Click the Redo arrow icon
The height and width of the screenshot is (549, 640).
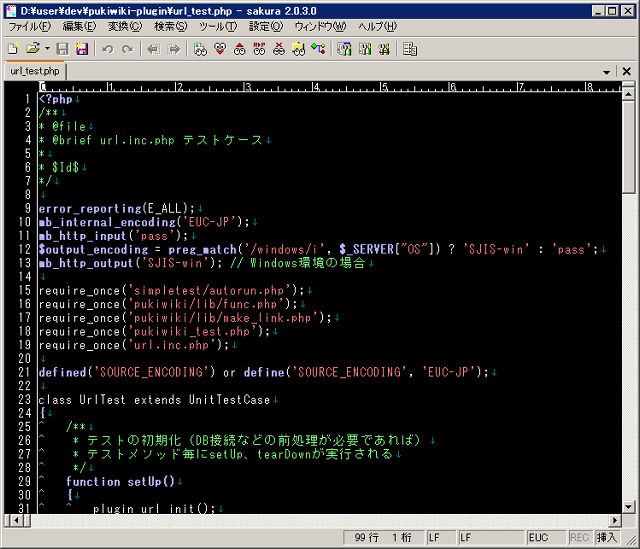tap(127, 48)
